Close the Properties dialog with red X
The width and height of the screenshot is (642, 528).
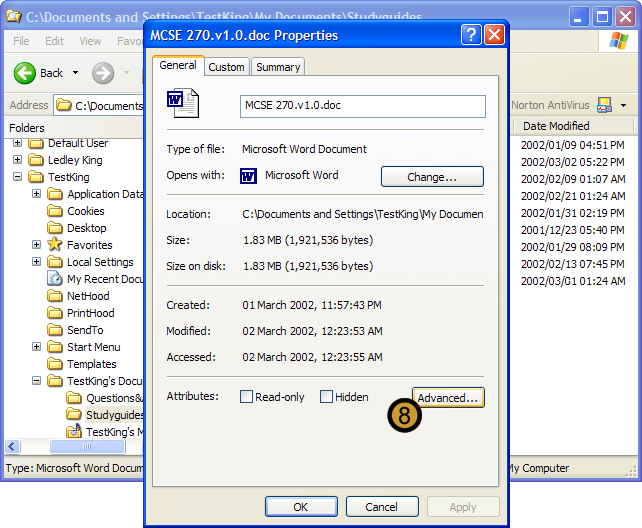[x=494, y=35]
